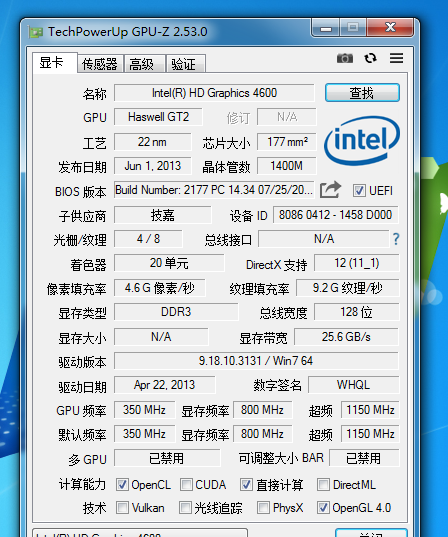Minimize the GPU-Z window
The height and width of the screenshot is (537, 448).
[x=325, y=28]
